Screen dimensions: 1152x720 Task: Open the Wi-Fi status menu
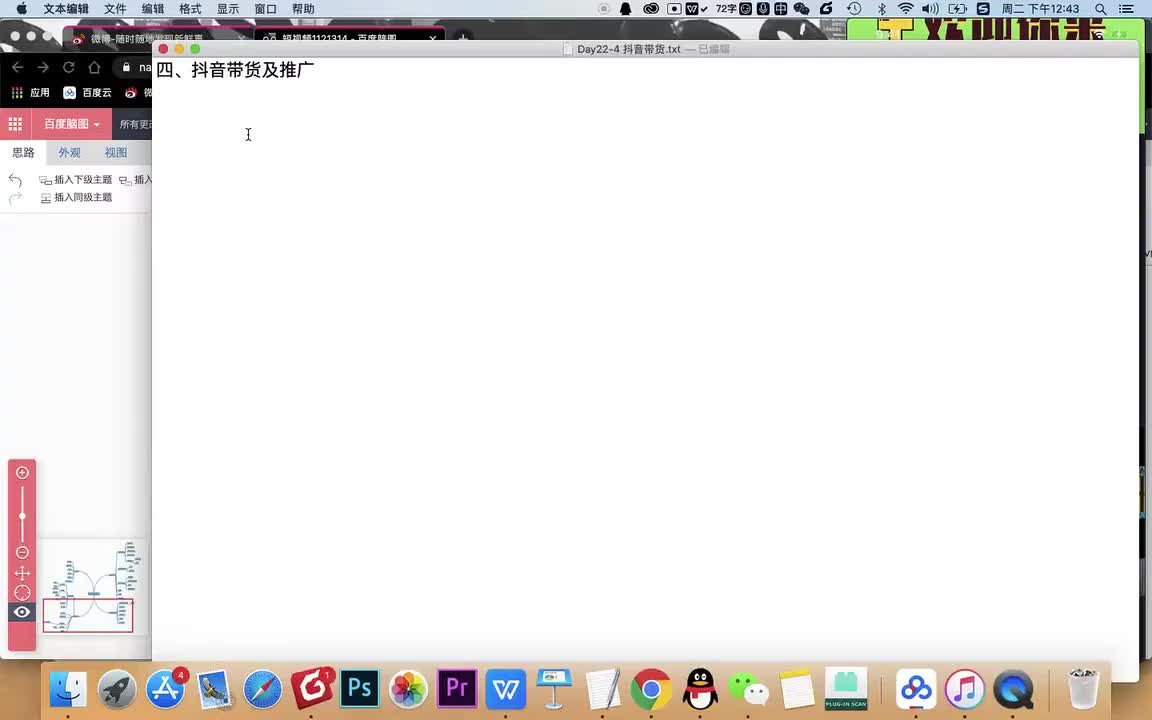coord(906,9)
